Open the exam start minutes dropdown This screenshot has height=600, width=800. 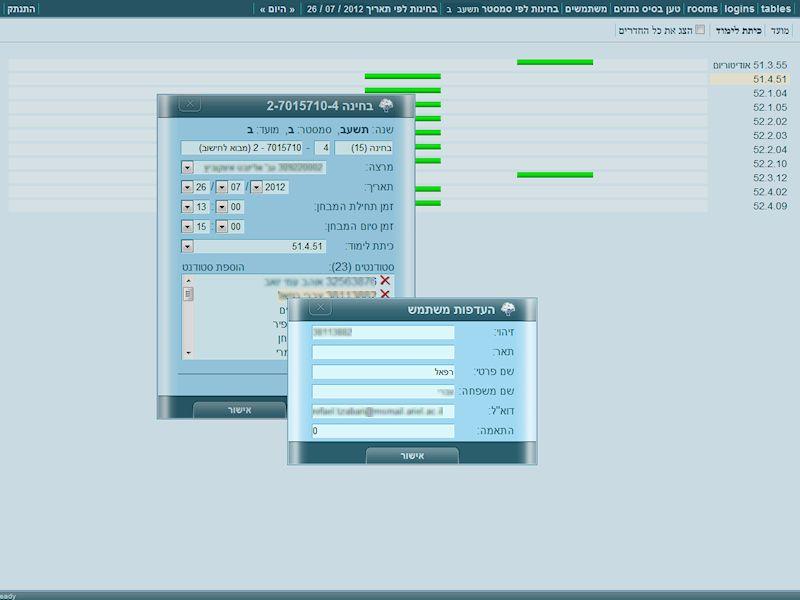point(221,207)
